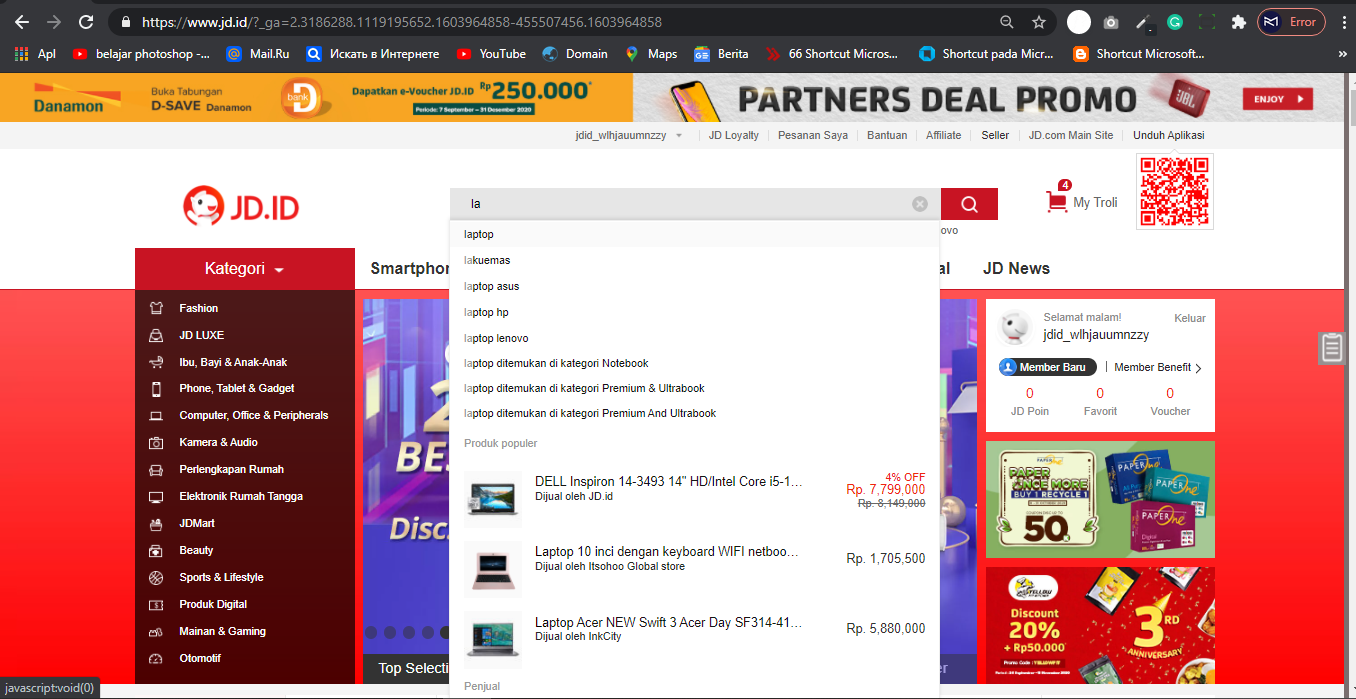Select the "laptop lenovo" suggestion
The image size is (1356, 699).
tap(694, 338)
